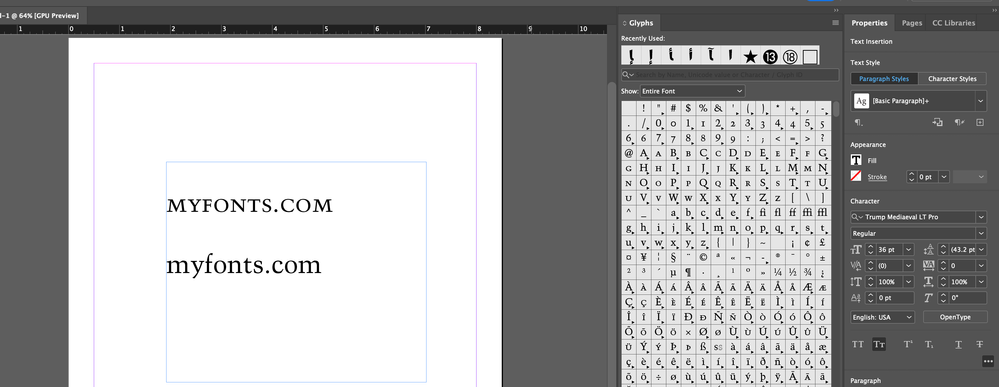Click the vertical scale 100% field
This screenshot has width=999, height=387.
pyautogui.click(x=890, y=282)
